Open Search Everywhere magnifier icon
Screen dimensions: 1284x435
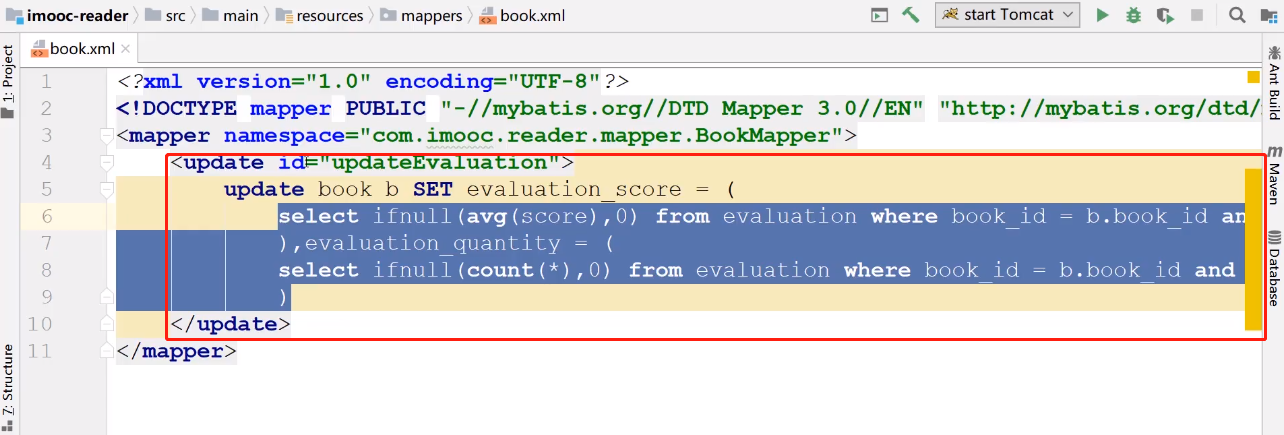tap(1237, 15)
